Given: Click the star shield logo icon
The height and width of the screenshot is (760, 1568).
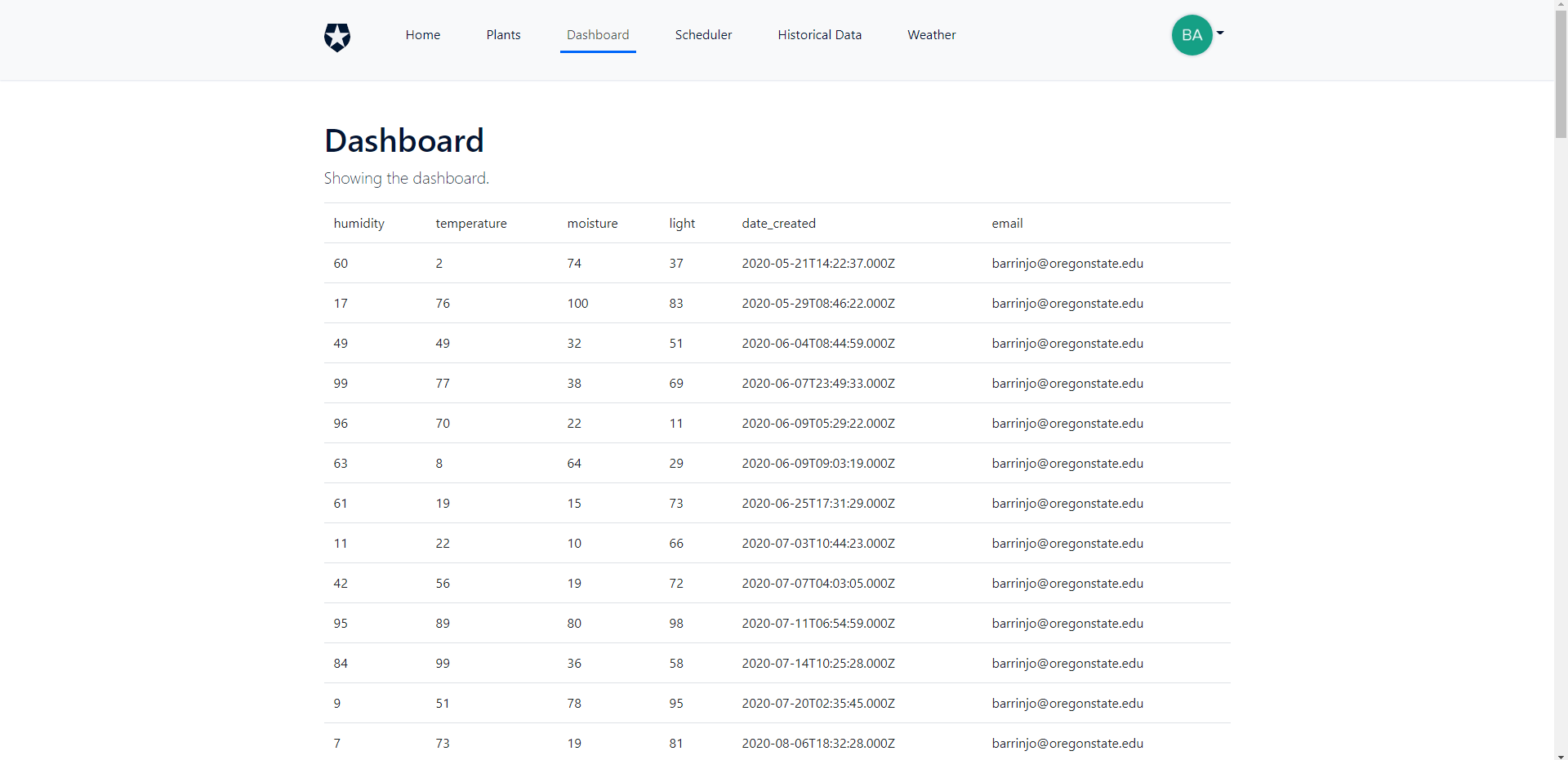Looking at the screenshot, I should [x=336, y=37].
